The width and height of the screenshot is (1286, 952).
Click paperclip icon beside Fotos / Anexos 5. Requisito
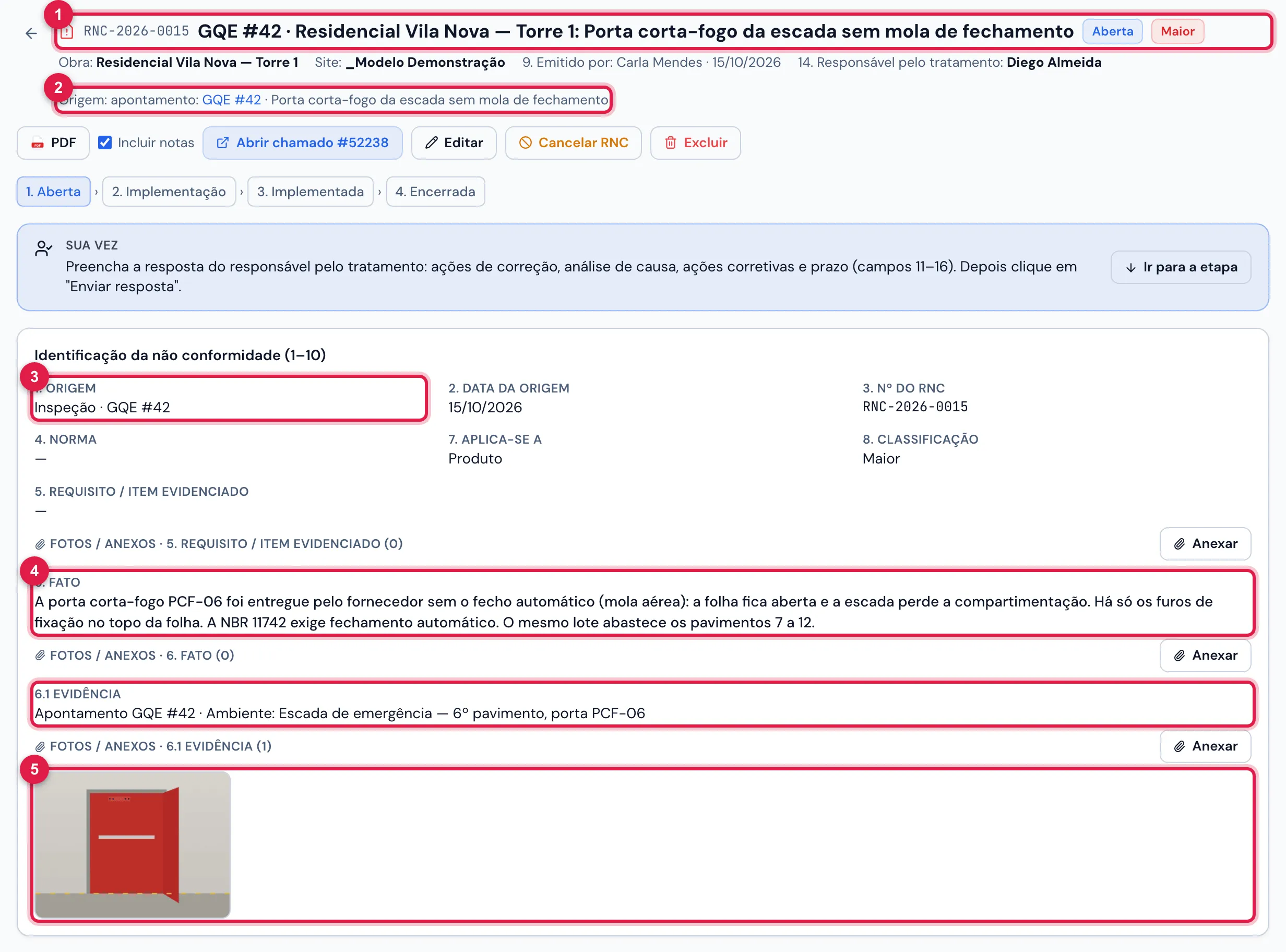(x=40, y=544)
